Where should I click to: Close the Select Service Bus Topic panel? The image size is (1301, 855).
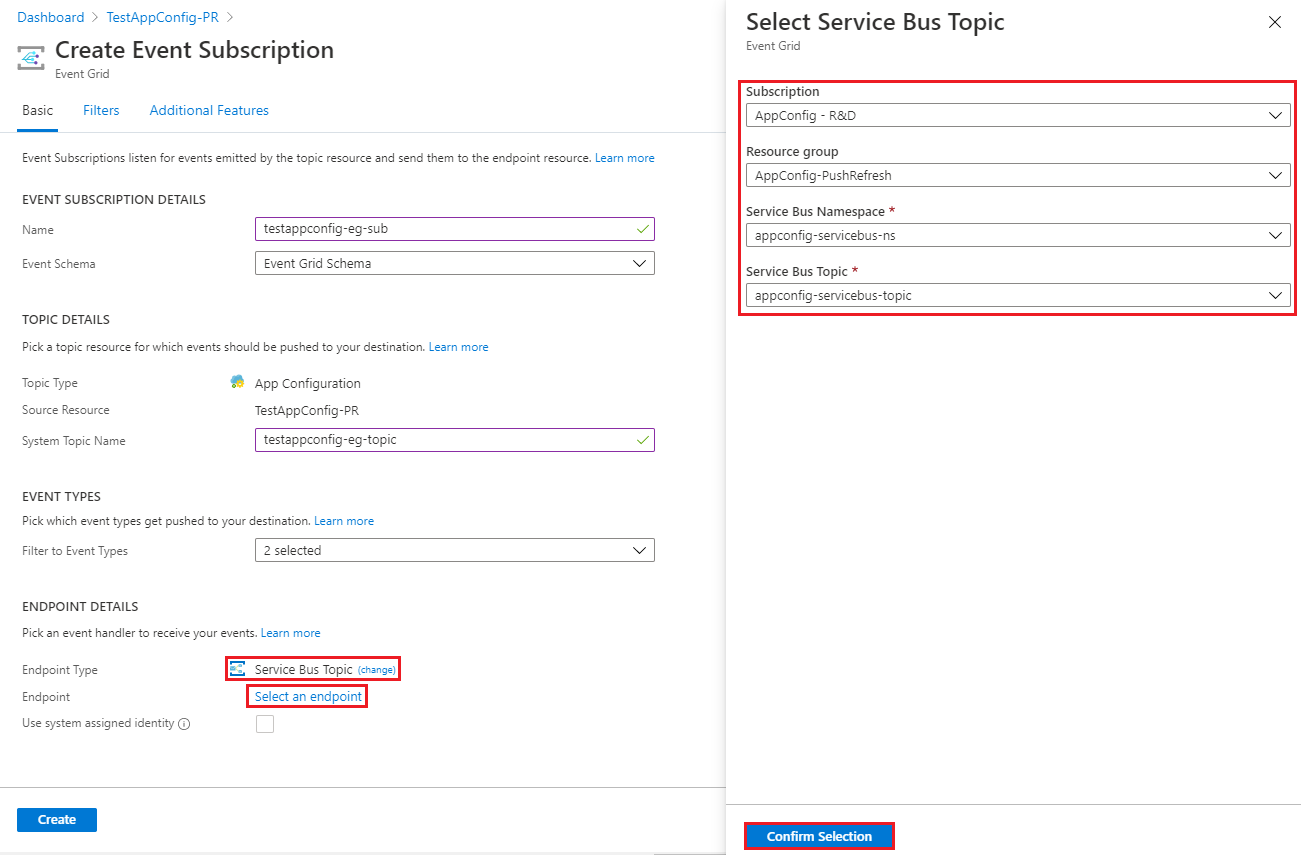pyautogui.click(x=1274, y=22)
